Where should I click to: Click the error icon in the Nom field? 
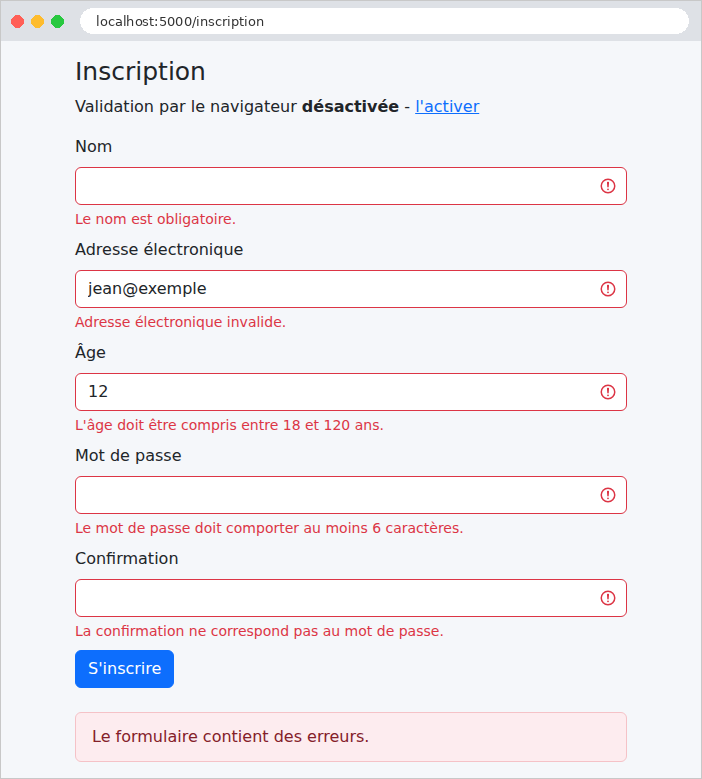(x=608, y=186)
